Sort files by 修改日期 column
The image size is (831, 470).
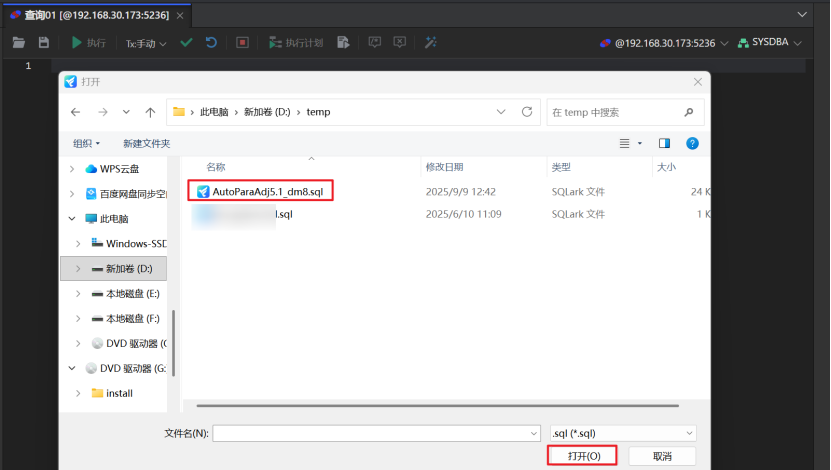pos(444,167)
